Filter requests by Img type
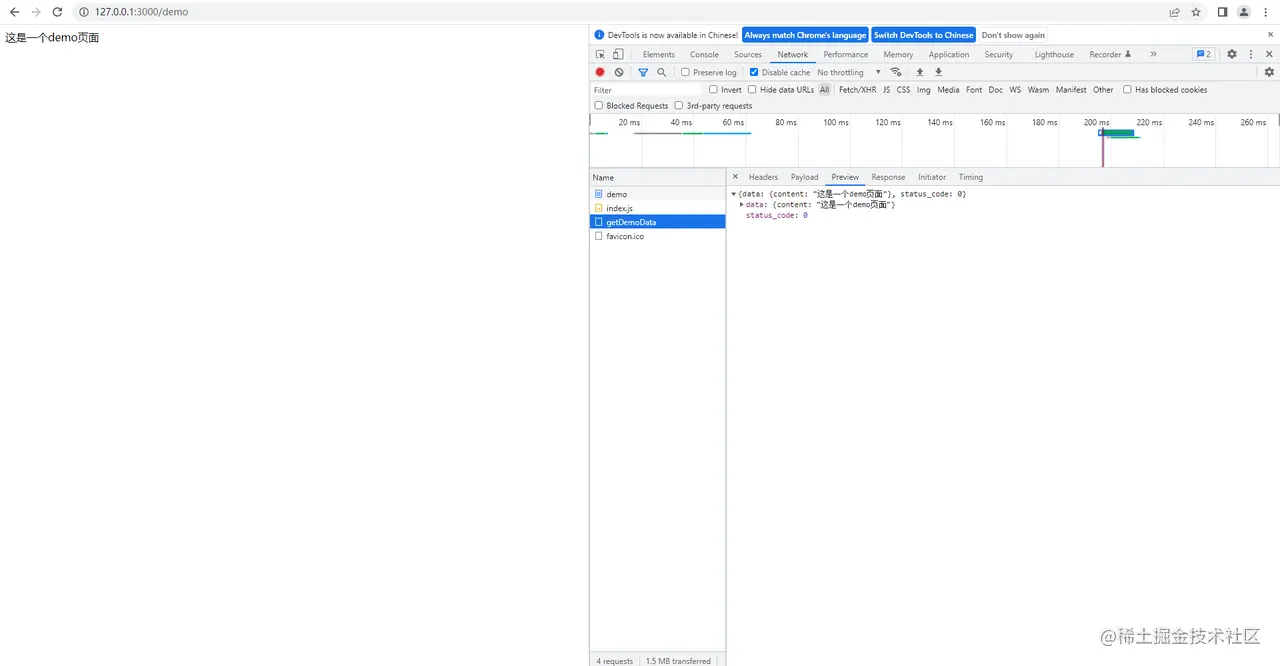The image size is (1280, 666). 924,89
